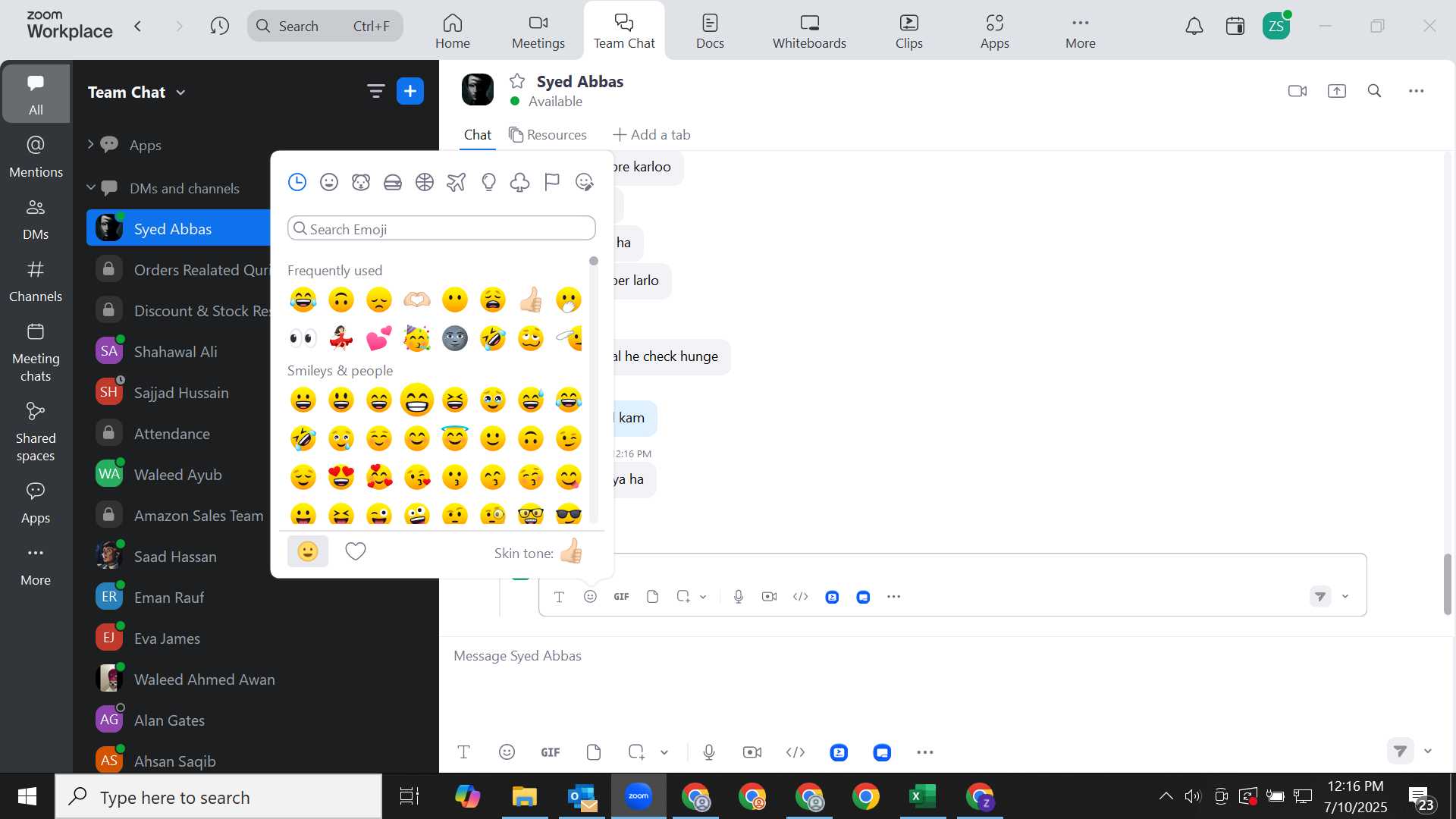Viewport: 1456px width, 819px height.
Task: Record a video message in bottom toolbar
Action: 752,752
